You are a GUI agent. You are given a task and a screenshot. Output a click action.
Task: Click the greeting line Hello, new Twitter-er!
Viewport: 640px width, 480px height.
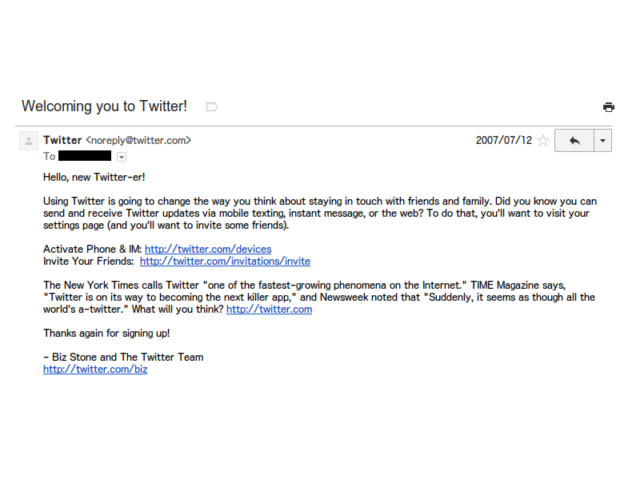94,177
